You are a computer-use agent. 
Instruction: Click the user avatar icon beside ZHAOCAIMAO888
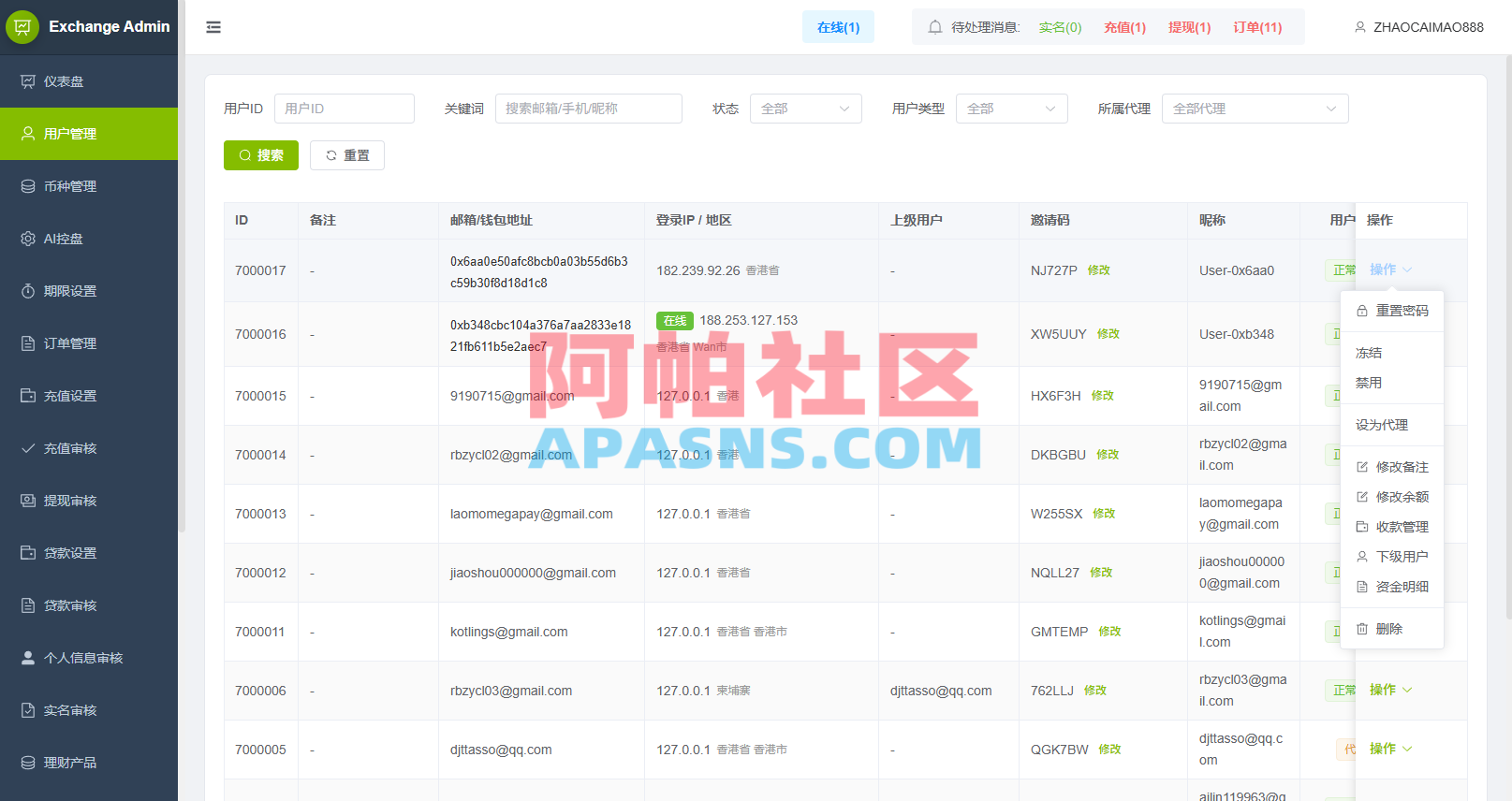pos(1360,27)
